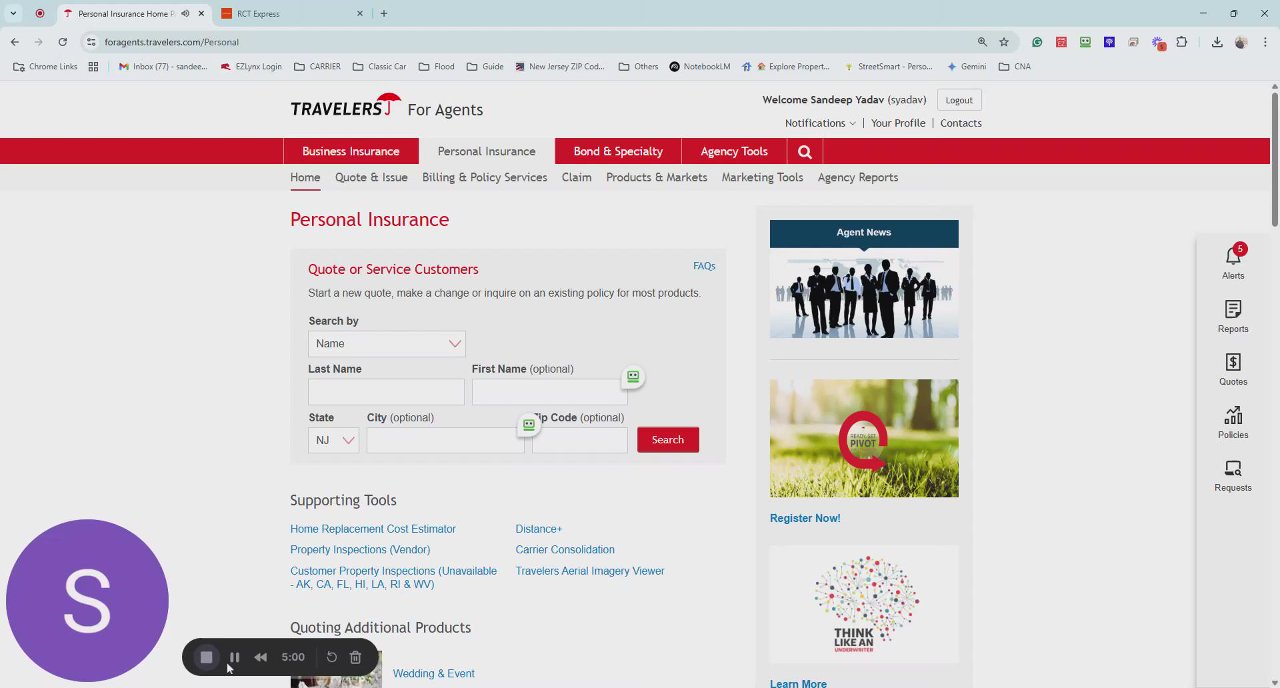Open the Chrome three-dot menu

[x=1265, y=42]
